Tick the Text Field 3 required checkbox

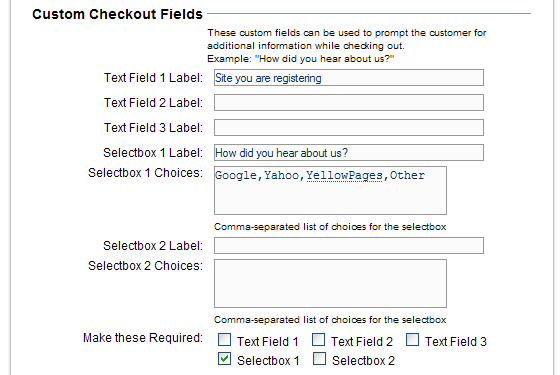(412, 340)
